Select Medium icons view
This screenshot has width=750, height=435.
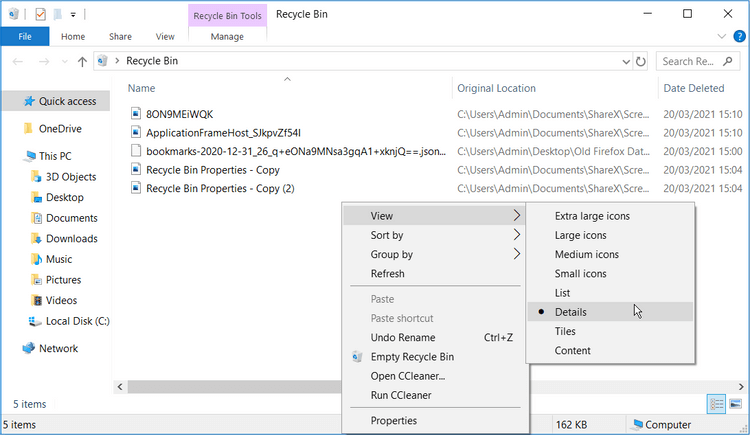(610, 254)
